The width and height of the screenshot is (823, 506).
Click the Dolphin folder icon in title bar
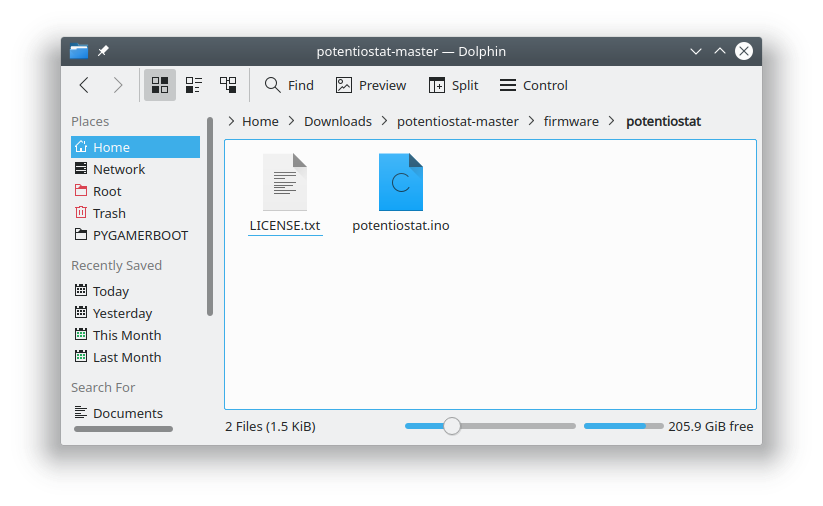pos(79,51)
